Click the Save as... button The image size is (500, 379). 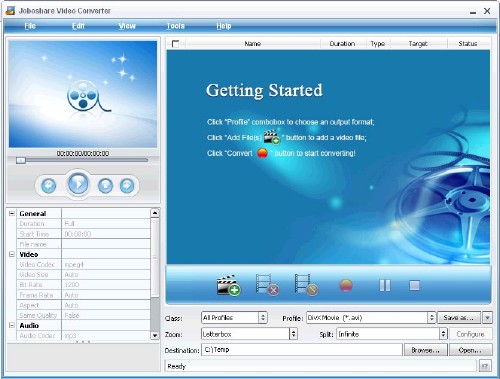[x=459, y=318]
